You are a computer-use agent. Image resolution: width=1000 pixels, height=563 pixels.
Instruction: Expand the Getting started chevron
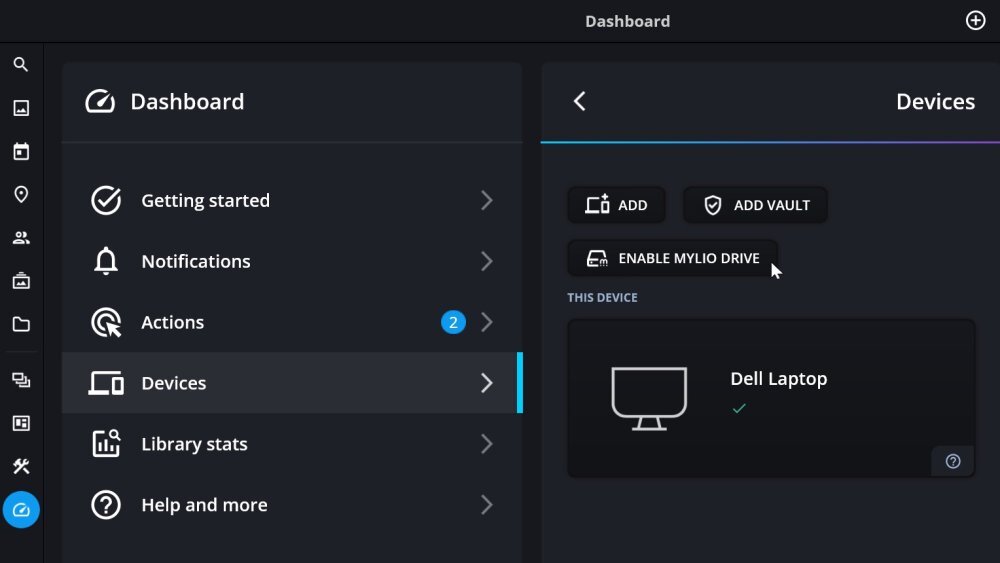(x=487, y=200)
